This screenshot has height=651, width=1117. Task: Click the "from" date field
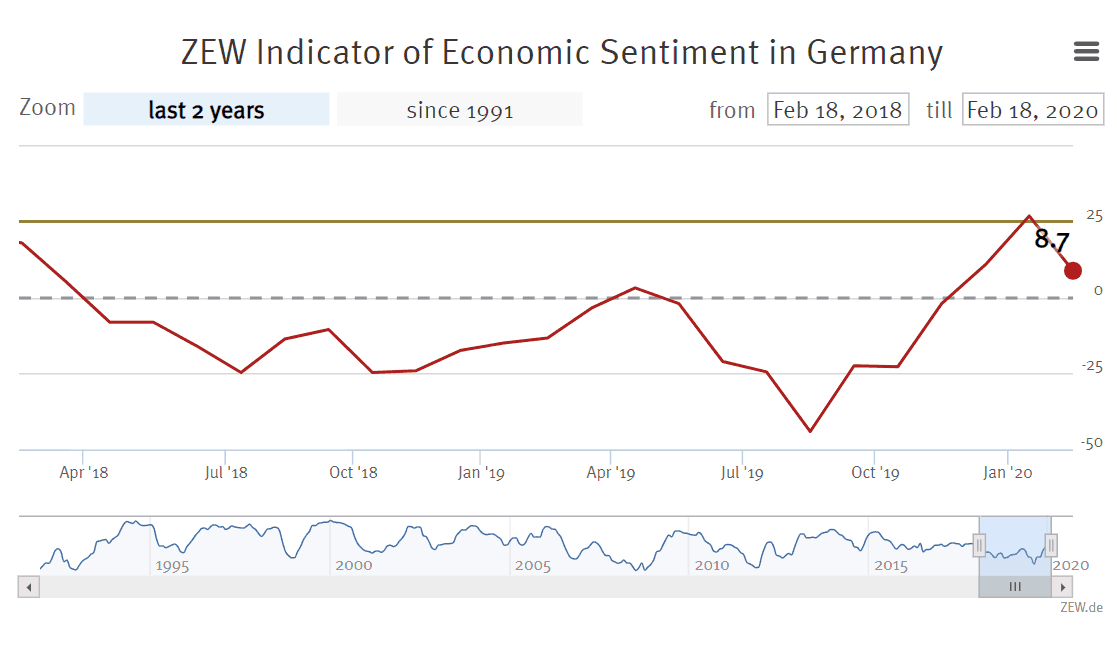[x=838, y=110]
